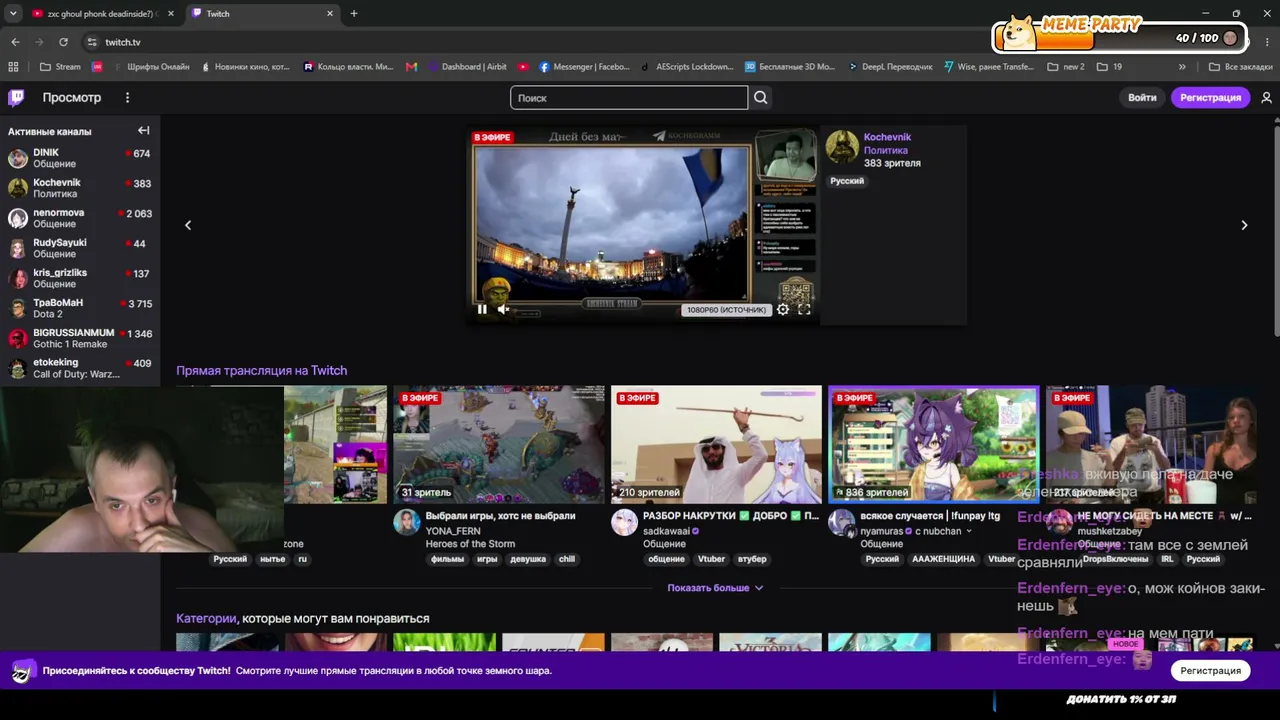Reload the current page
This screenshot has width=1280, height=720.
pyautogui.click(x=63, y=42)
